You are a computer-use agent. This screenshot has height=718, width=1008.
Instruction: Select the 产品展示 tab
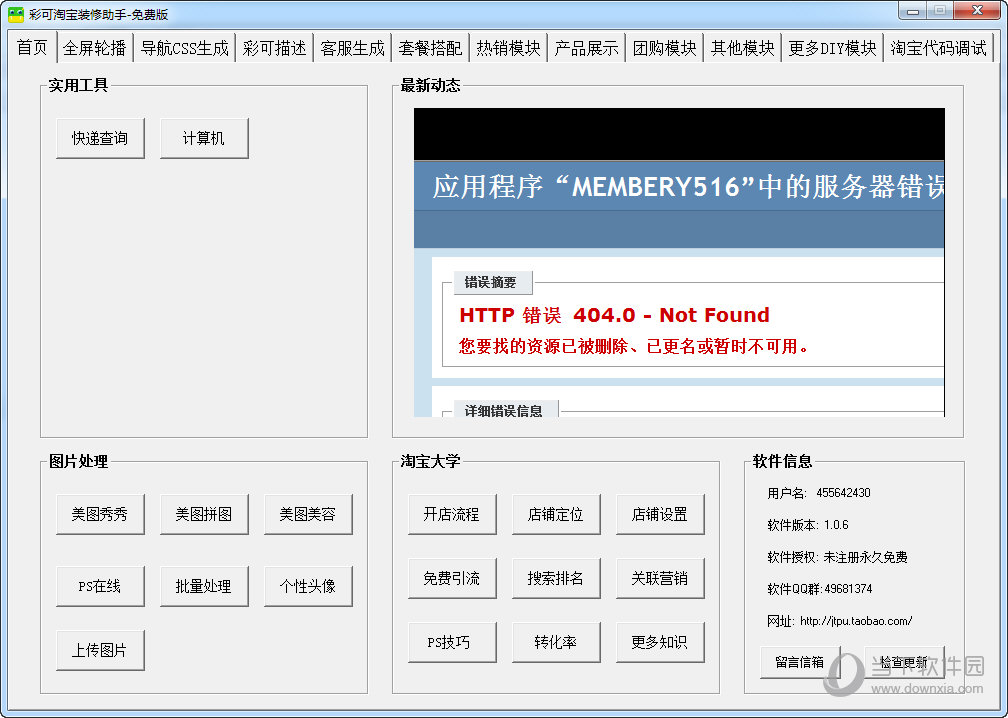tap(586, 48)
